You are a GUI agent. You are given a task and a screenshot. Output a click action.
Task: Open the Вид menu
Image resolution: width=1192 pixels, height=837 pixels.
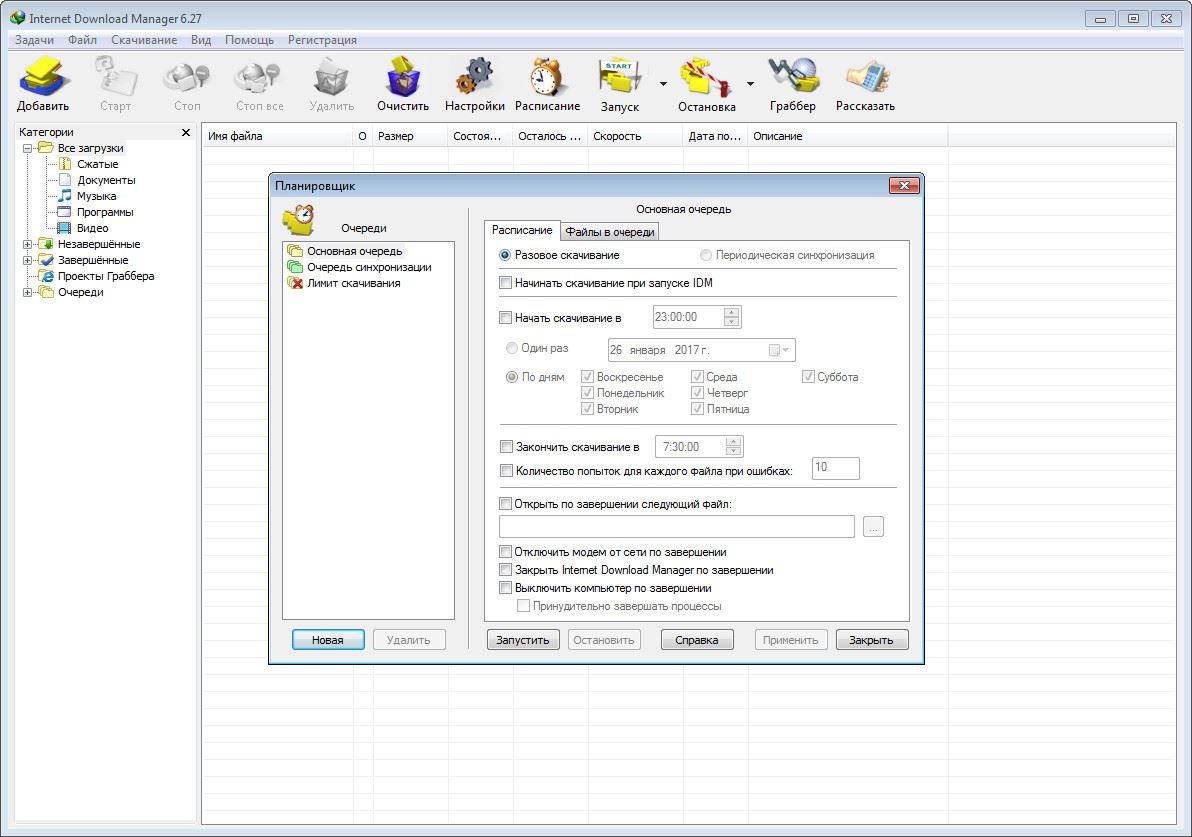tap(201, 40)
